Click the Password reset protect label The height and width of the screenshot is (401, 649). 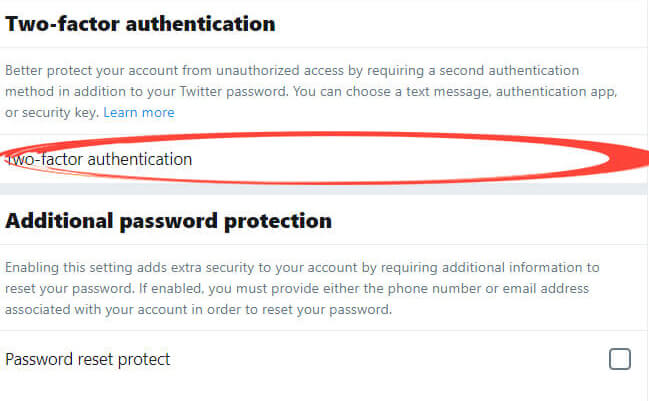[x=88, y=359]
